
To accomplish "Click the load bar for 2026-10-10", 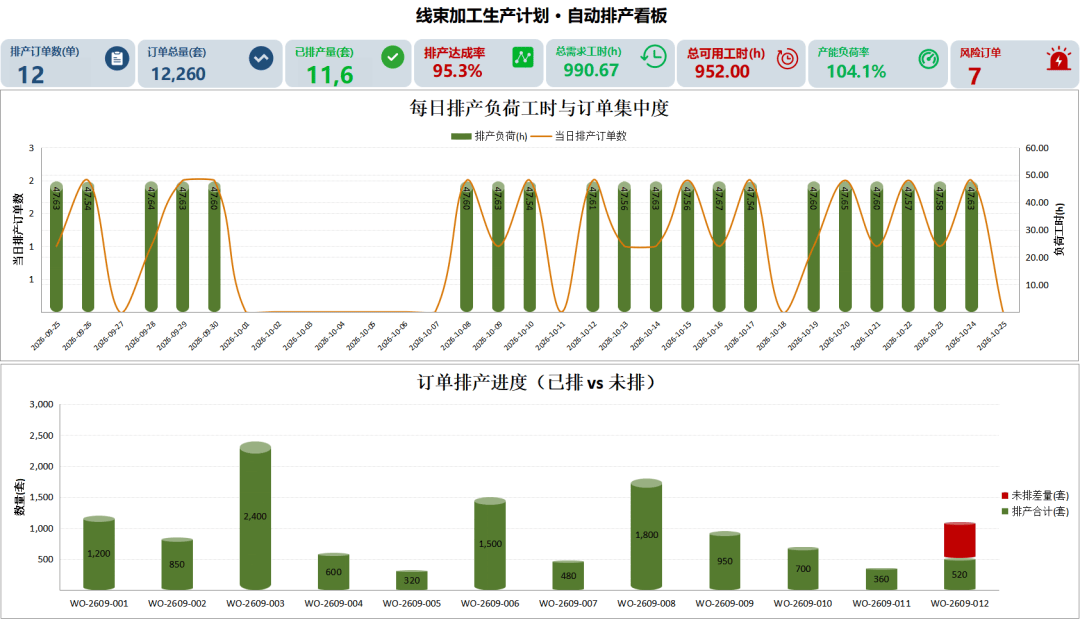I will pos(529,247).
